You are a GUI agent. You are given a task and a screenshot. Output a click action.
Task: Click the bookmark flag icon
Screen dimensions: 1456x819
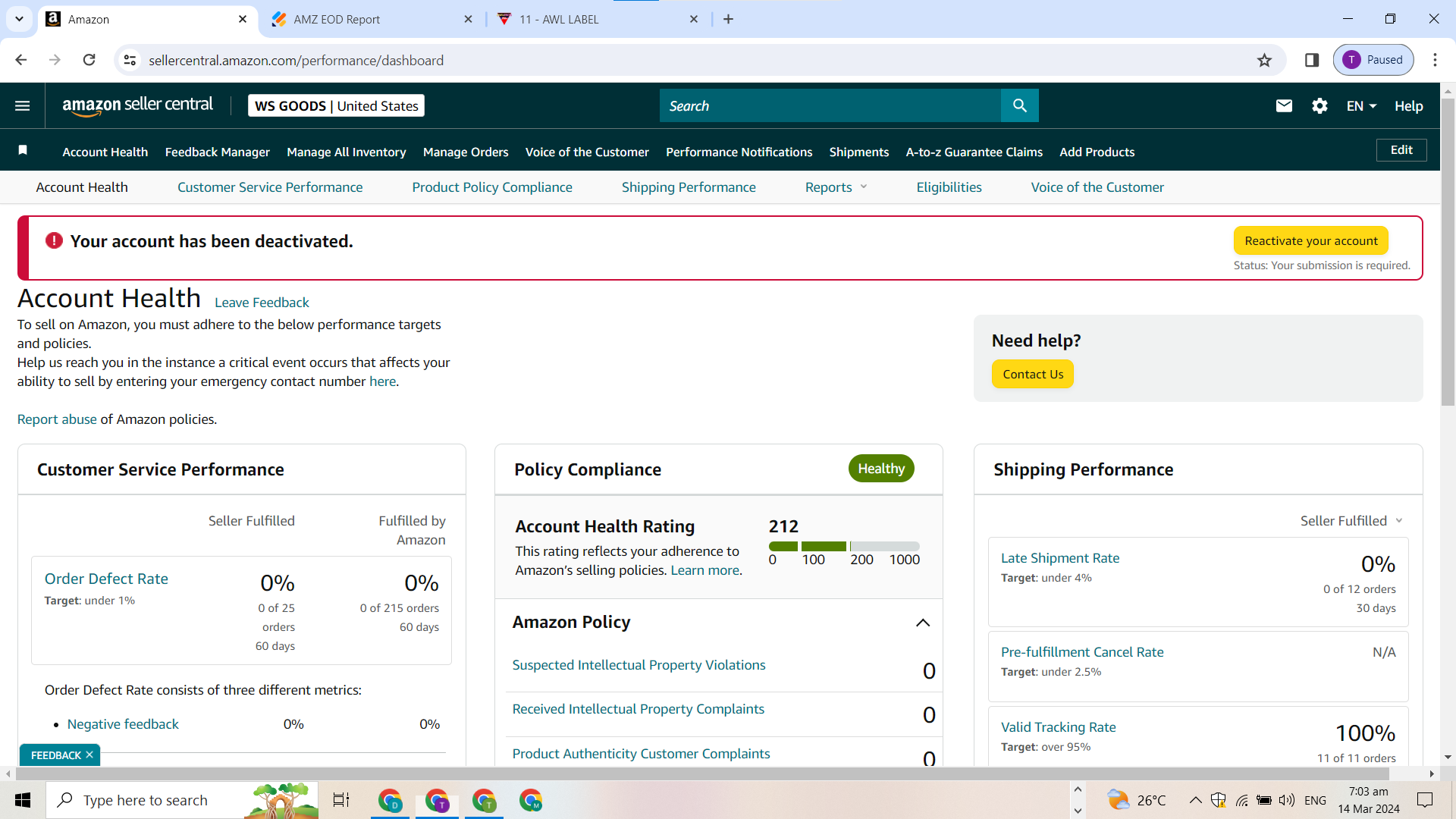pos(23,151)
